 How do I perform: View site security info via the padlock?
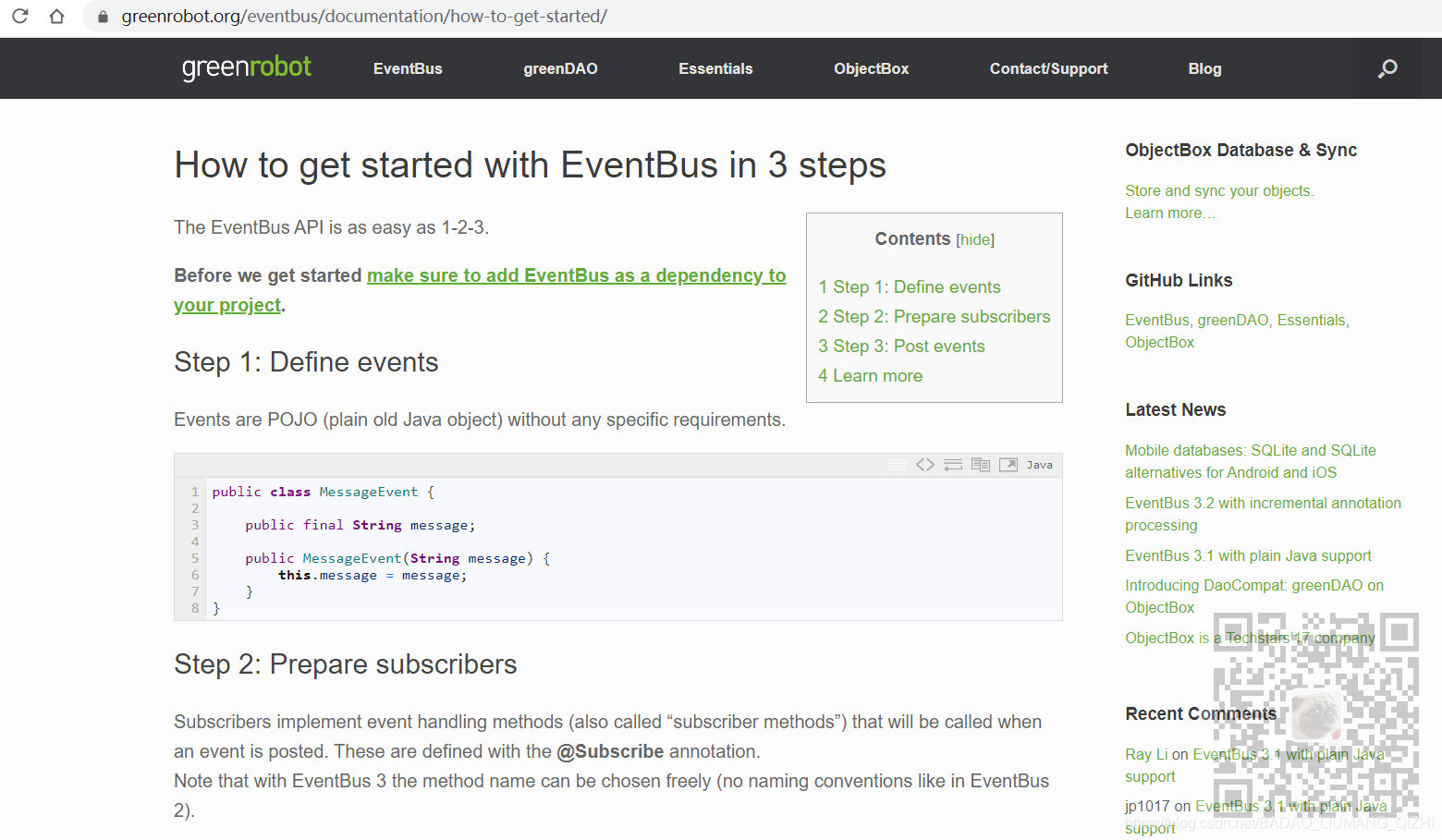[102, 16]
